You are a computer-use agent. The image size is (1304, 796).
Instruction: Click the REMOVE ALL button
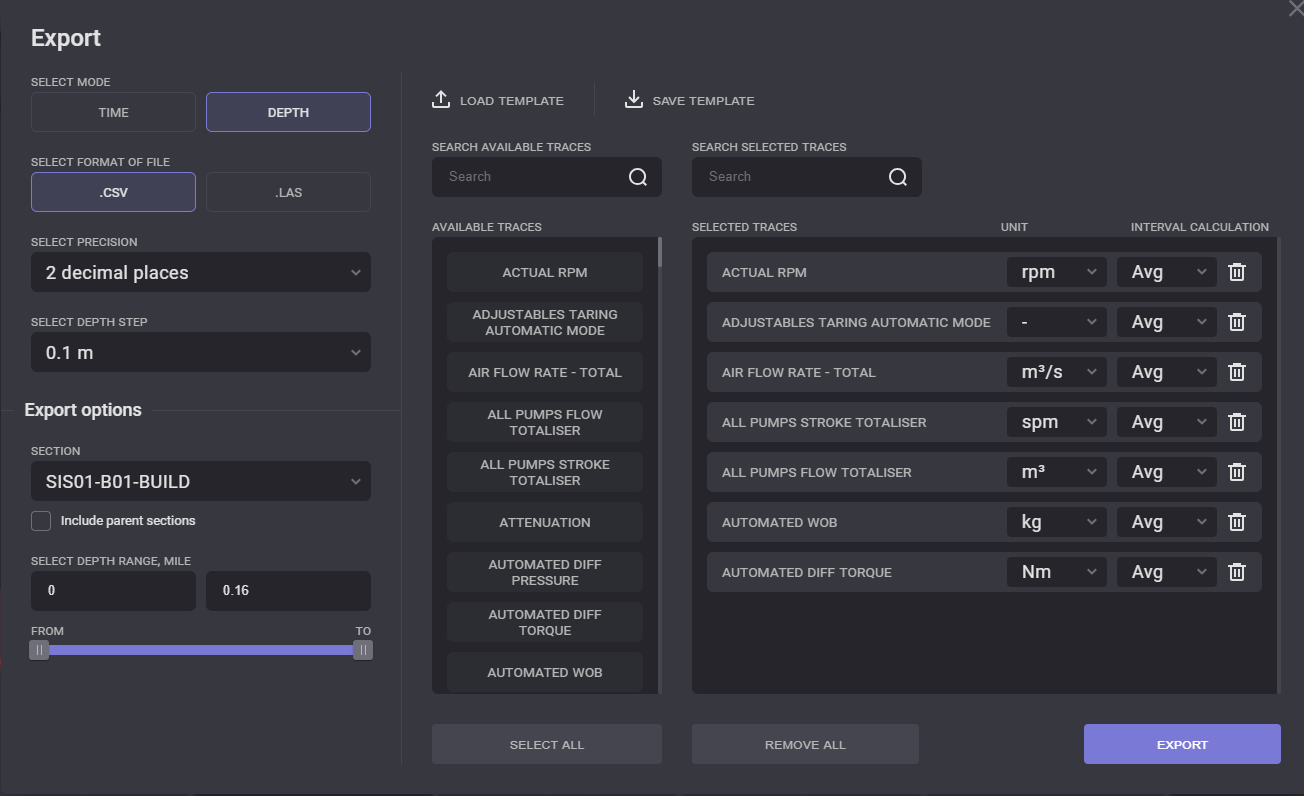click(805, 744)
